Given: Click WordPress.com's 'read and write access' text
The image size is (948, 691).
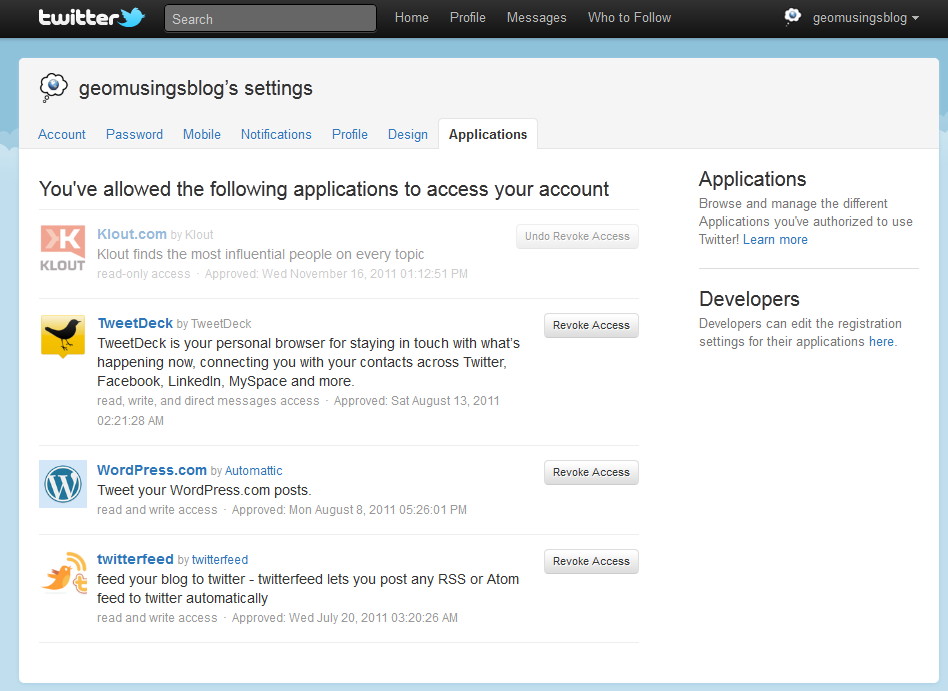Looking at the screenshot, I should pos(157,510).
